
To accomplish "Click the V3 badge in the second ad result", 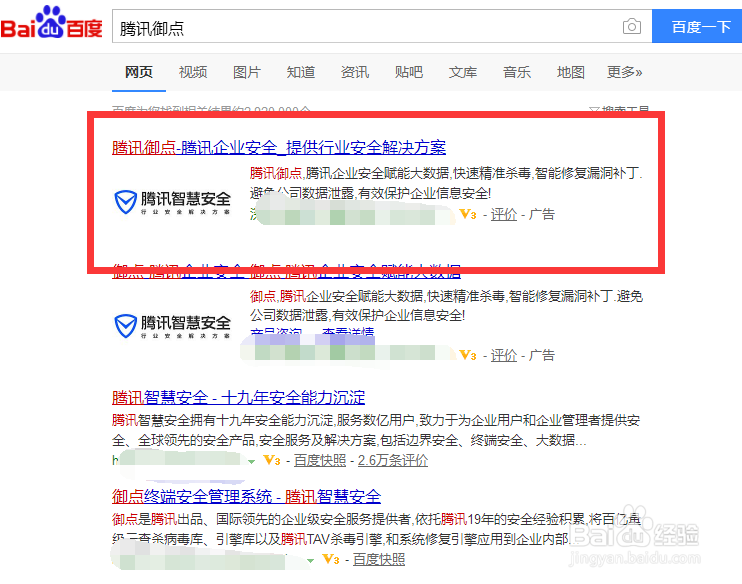I will [468, 355].
